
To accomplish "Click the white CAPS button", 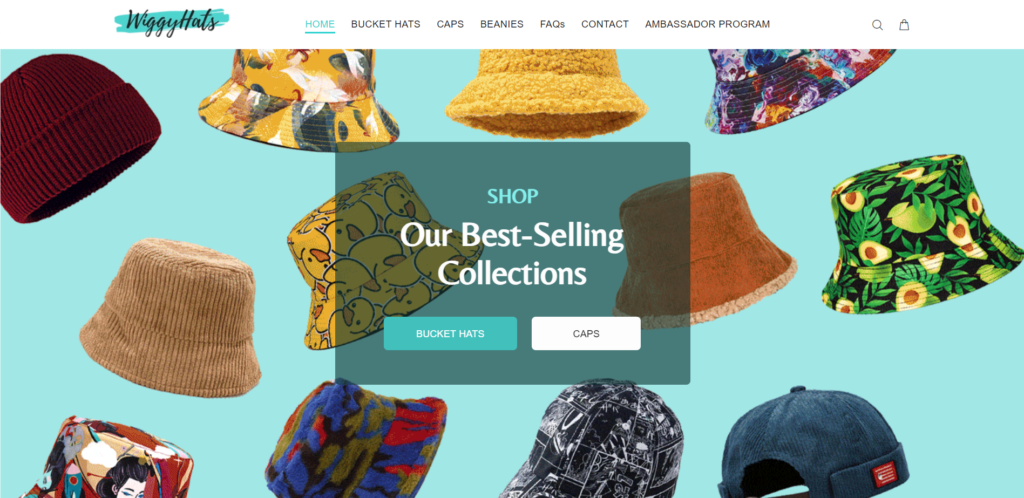I will click(586, 334).
